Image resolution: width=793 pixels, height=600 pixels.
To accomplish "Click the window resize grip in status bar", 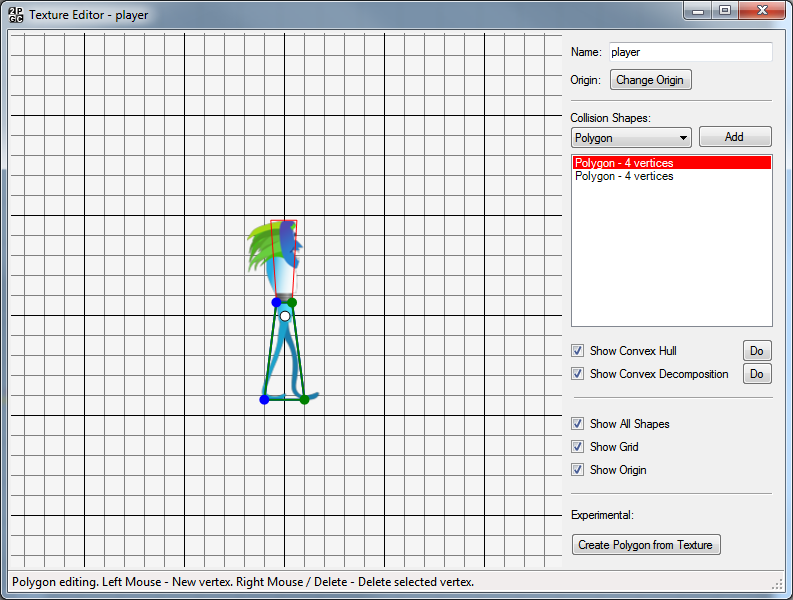I will (777, 584).
